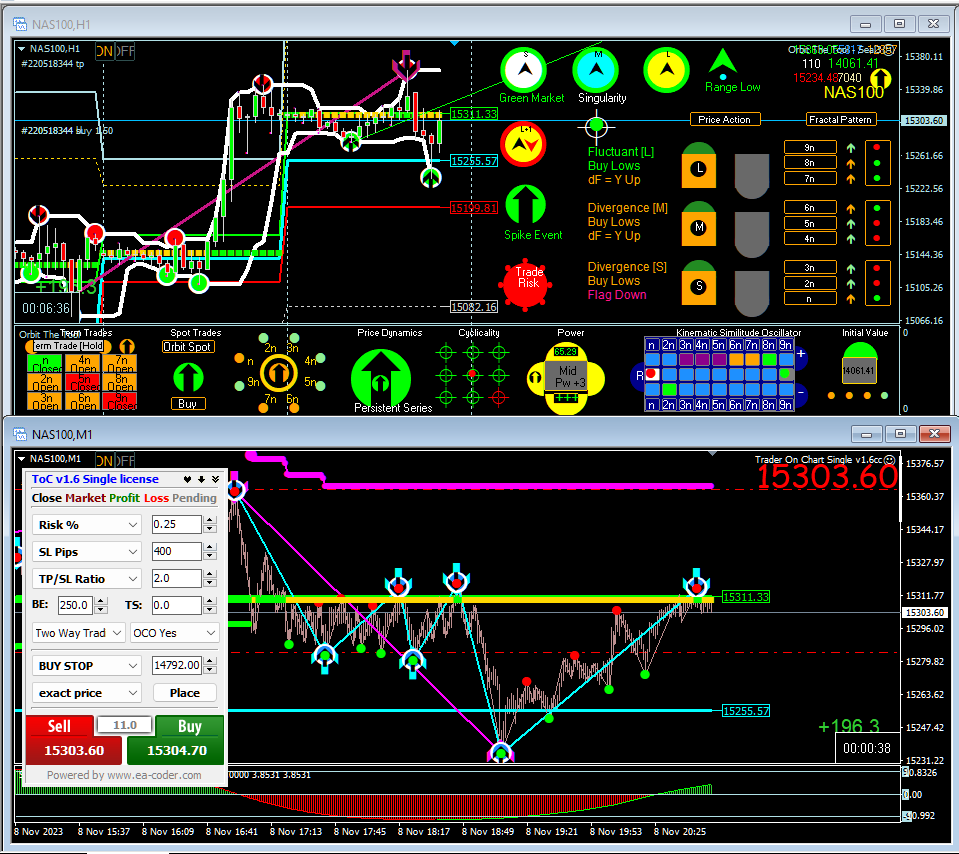Toggle the ON switch in M1 chart
Viewport: 959px width, 854px height.
pos(105,461)
